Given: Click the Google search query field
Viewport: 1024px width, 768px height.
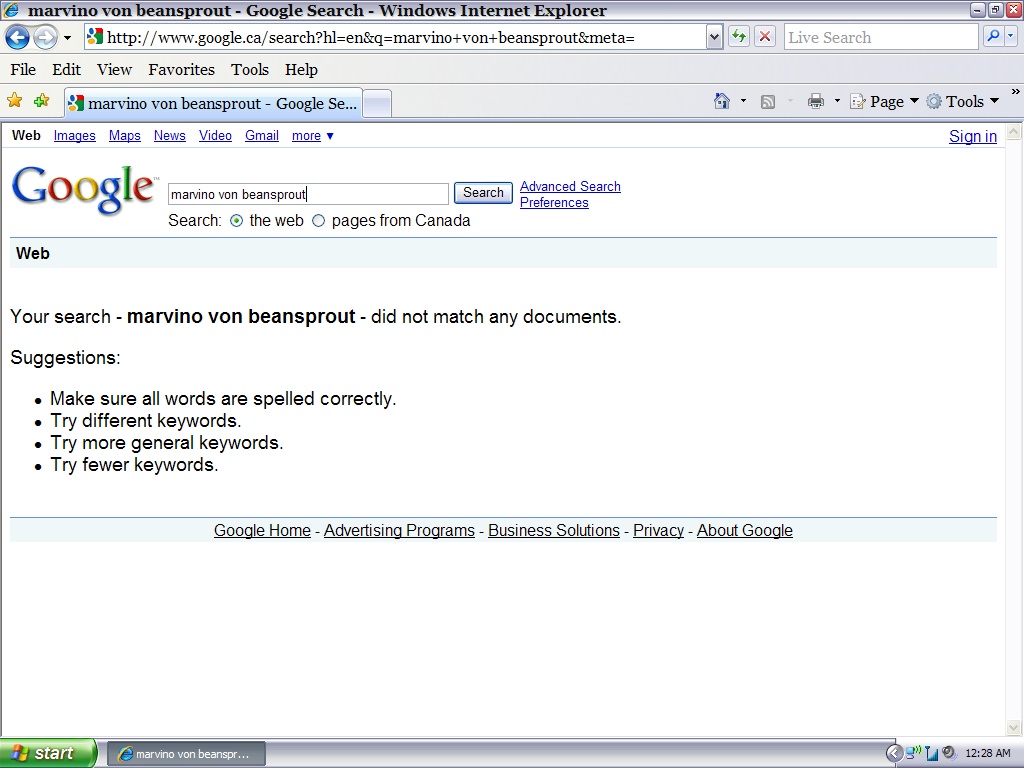Looking at the screenshot, I should 308,194.
